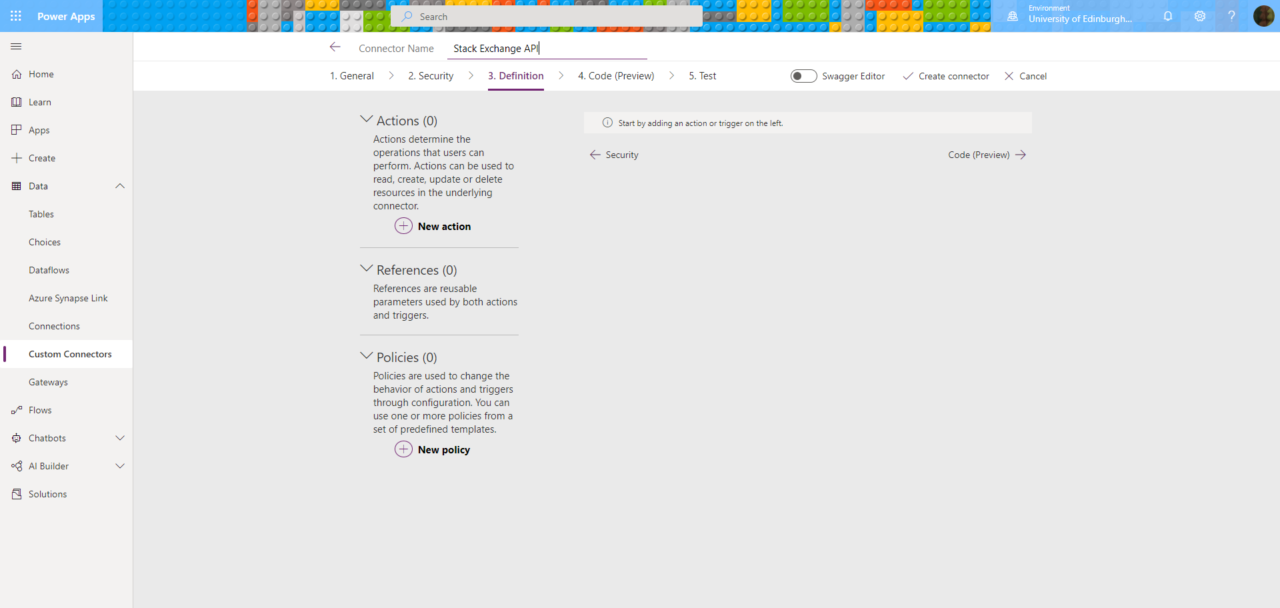Click Create connector button

point(946,76)
